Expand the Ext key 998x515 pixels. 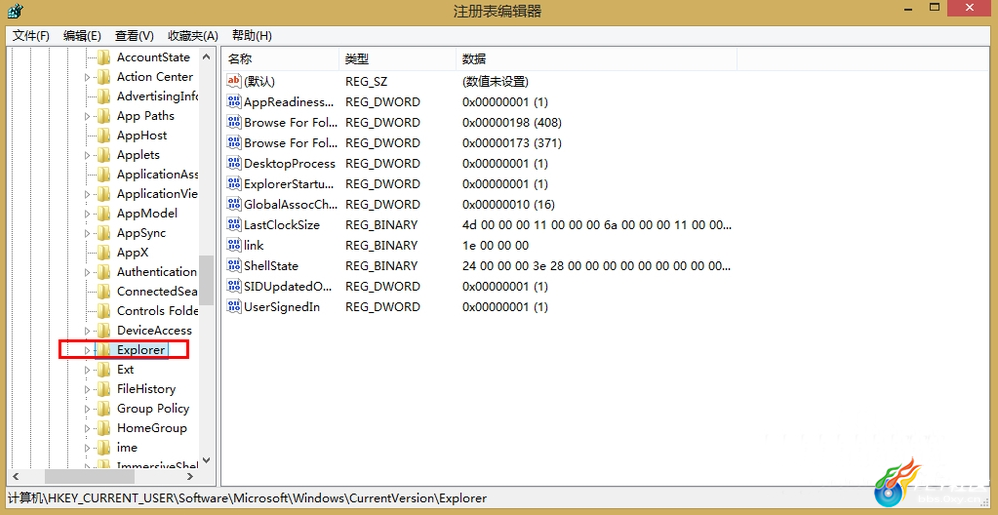coord(88,370)
